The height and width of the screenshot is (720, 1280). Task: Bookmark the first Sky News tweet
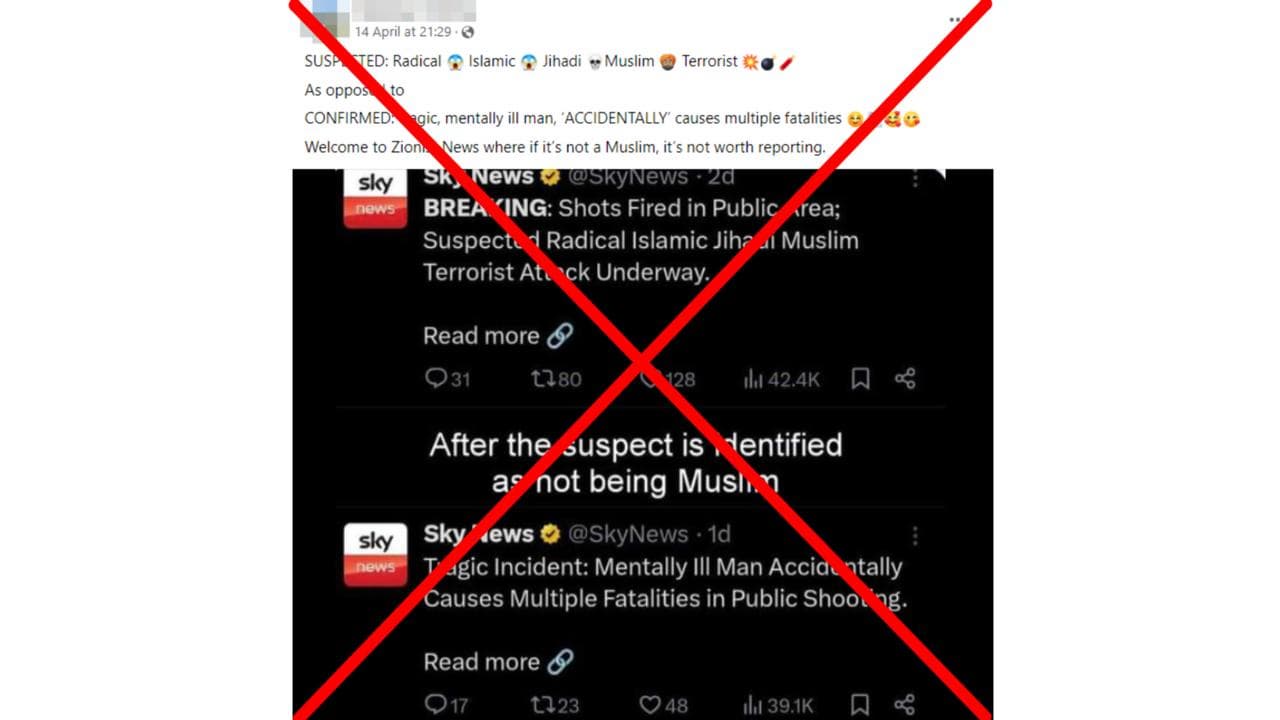point(860,378)
